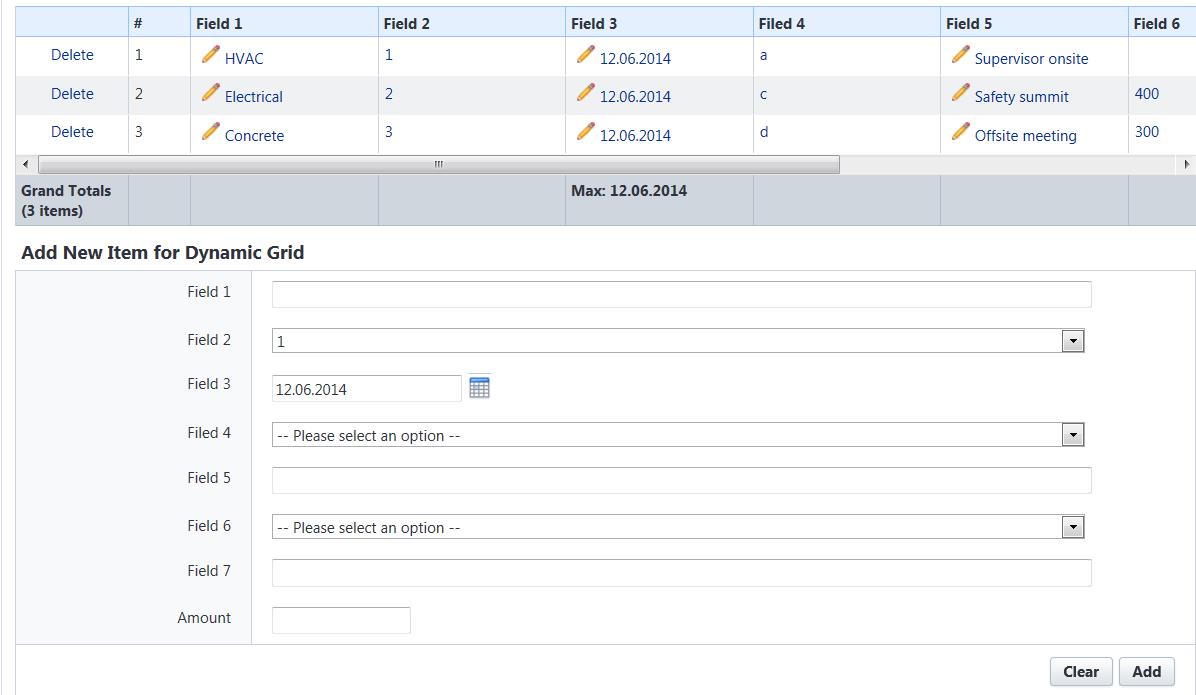This screenshot has width=1196, height=695.
Task: Click the 400 value in Field 6
Action: pos(1146,94)
